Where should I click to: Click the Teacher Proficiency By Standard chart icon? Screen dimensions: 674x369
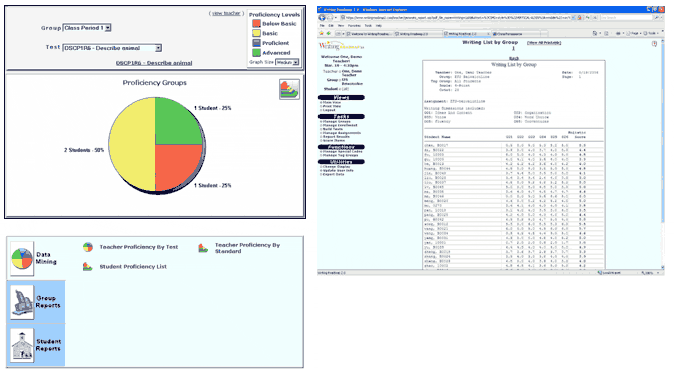[203, 248]
